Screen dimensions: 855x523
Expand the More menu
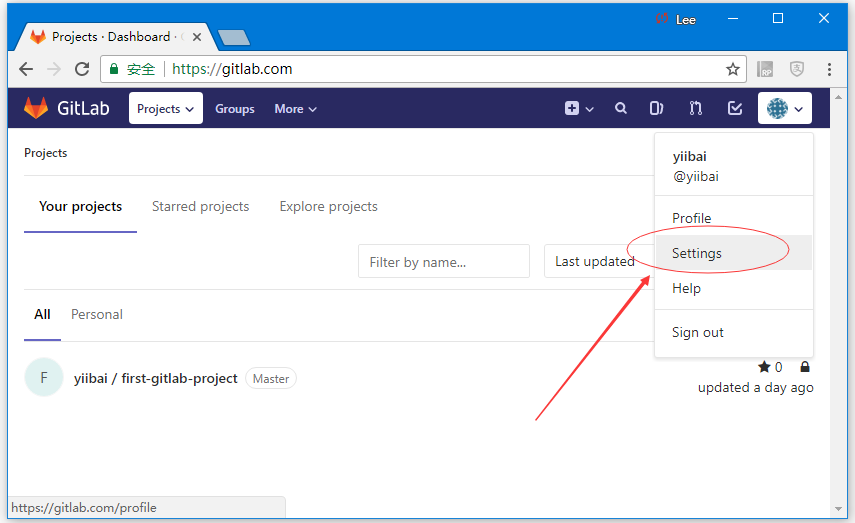coord(295,109)
